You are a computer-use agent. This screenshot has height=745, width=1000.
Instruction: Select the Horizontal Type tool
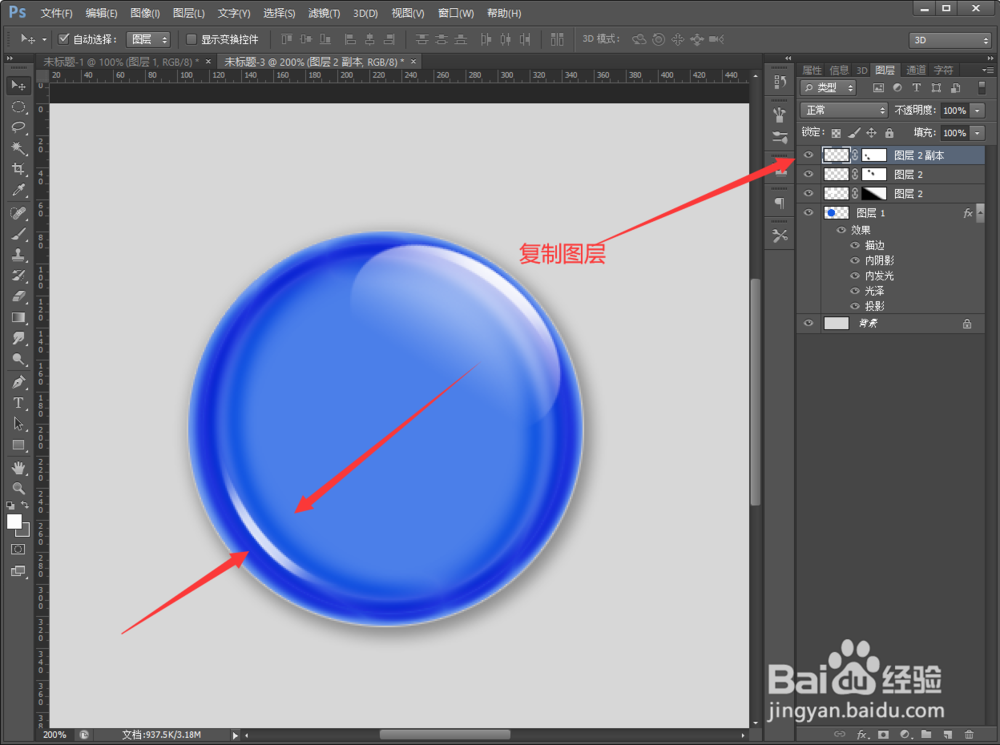tap(18, 403)
